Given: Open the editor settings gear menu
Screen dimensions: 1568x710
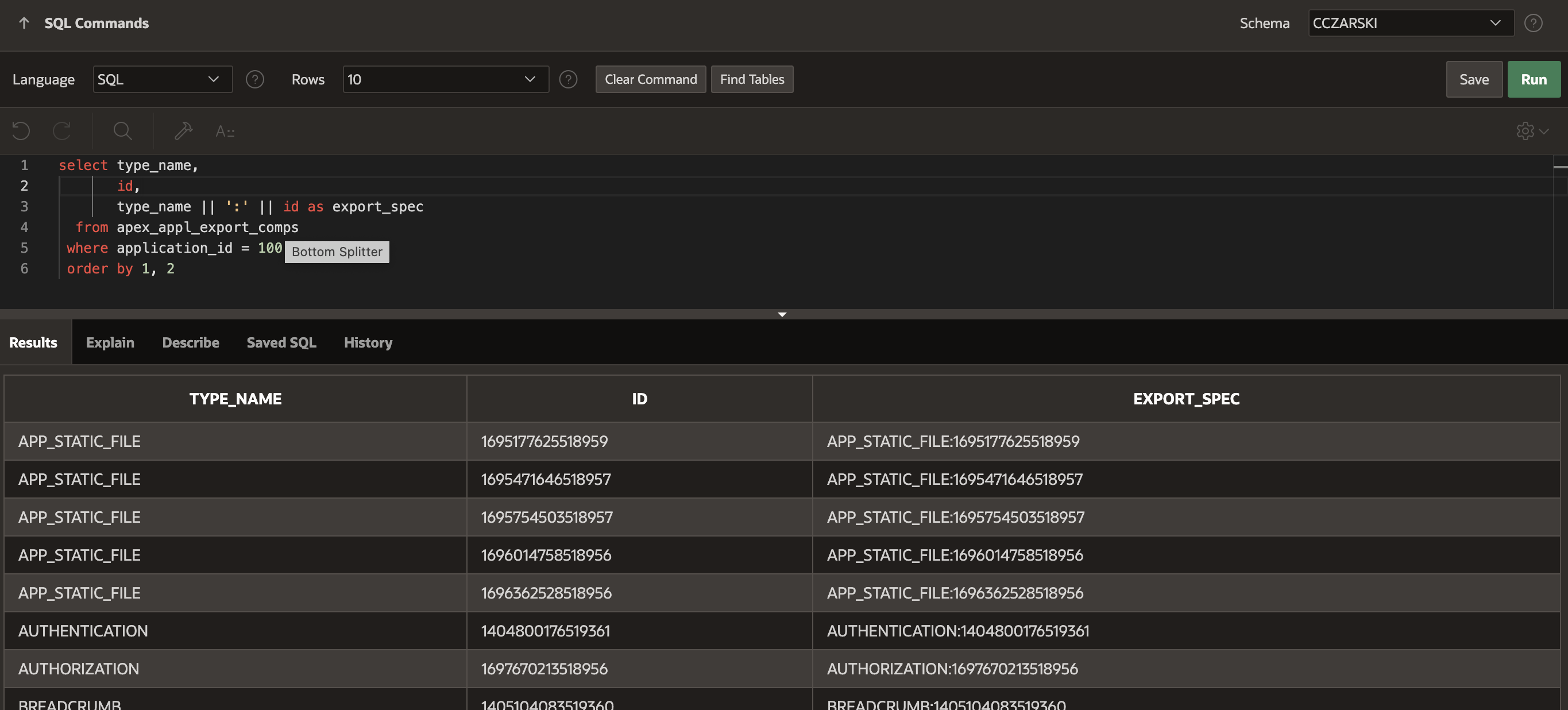Looking at the screenshot, I should [1531, 131].
